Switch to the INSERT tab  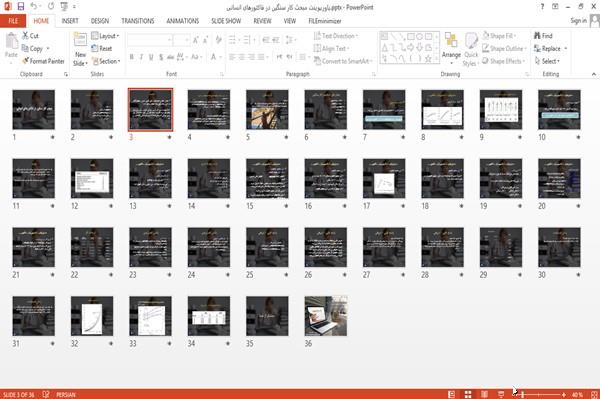(x=70, y=21)
